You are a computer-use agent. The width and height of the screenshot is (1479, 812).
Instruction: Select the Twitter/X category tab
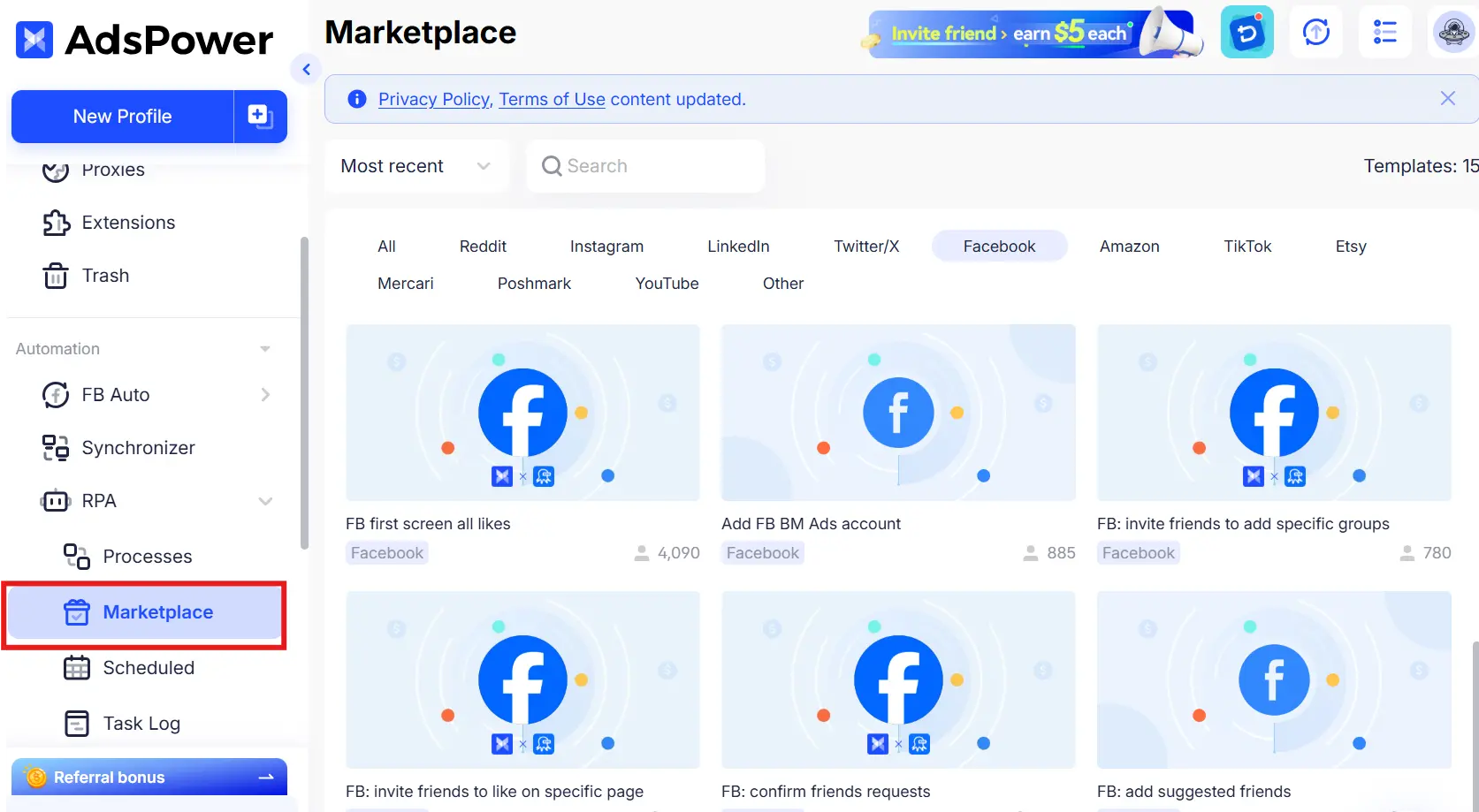[866, 247]
